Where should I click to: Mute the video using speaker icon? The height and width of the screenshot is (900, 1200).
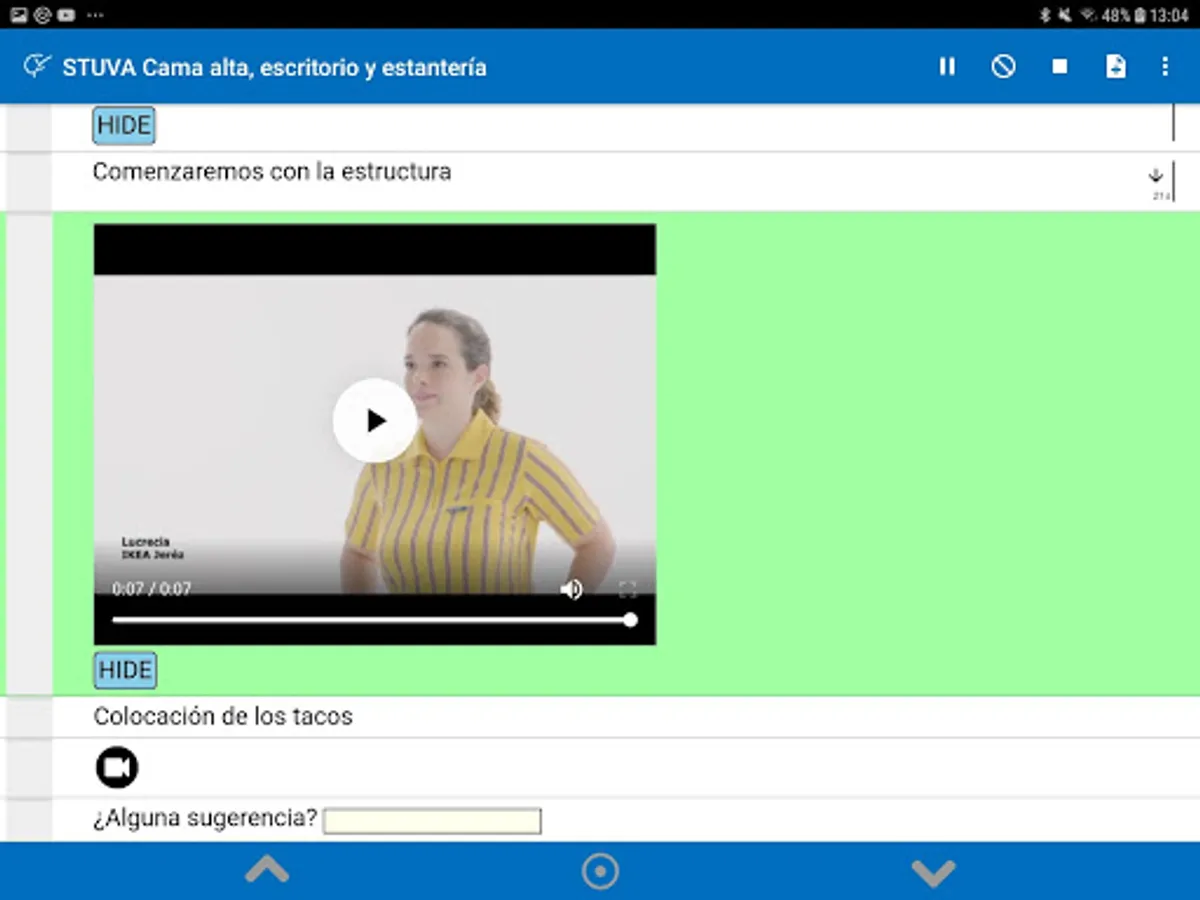[x=571, y=589]
